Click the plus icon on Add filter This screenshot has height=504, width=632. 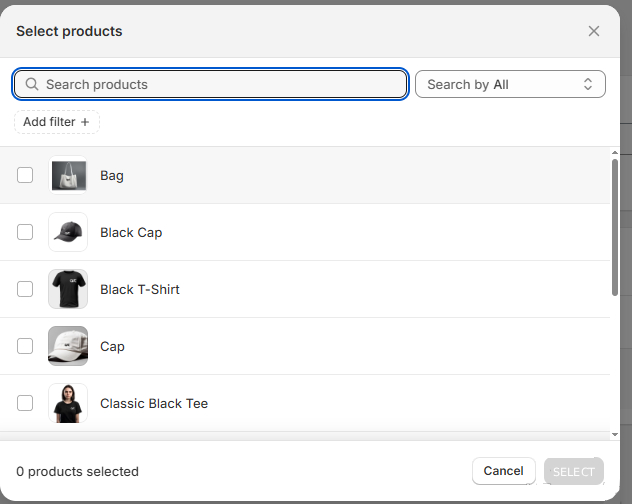coord(85,122)
